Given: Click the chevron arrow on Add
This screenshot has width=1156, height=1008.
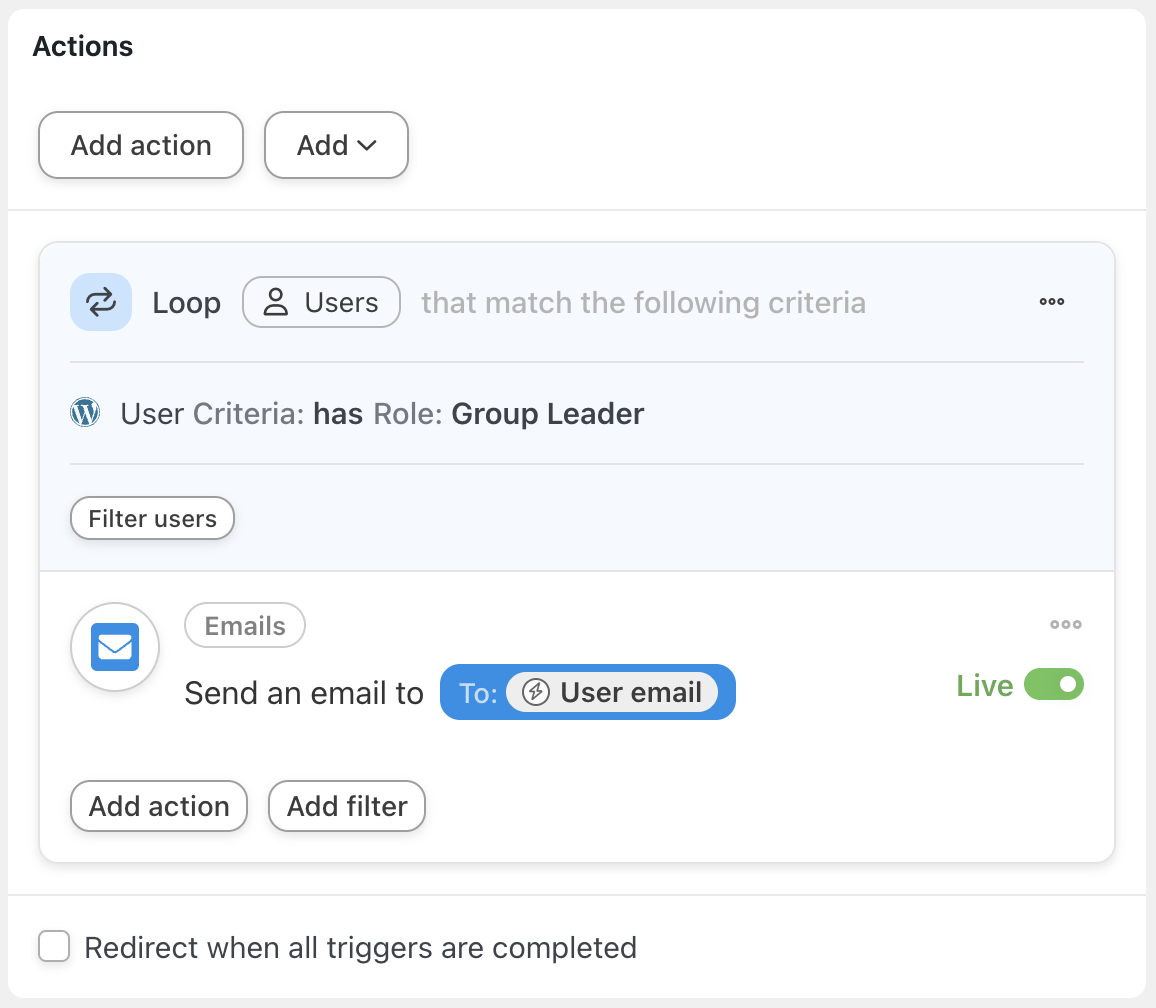Looking at the screenshot, I should tap(367, 146).
